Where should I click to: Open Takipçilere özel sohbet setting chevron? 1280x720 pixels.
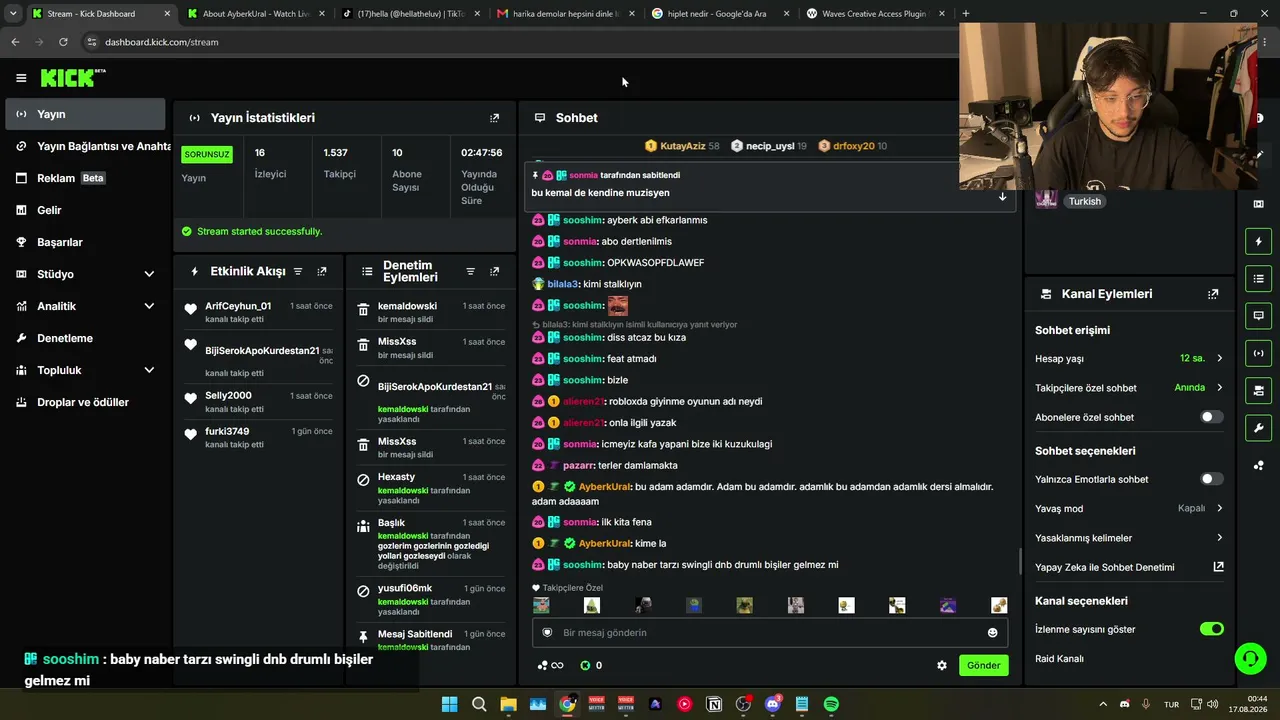[1219, 388]
